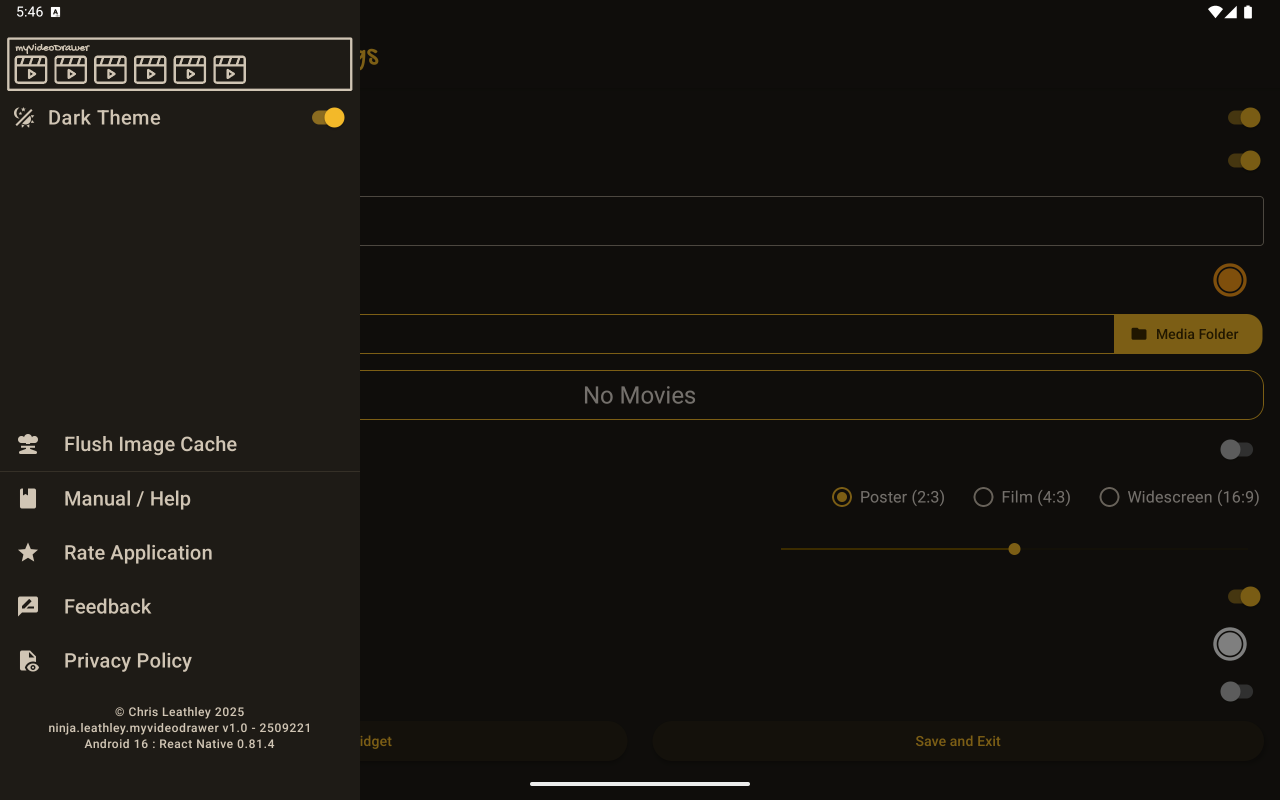Click the myVideoDrawer logo banner
The image size is (1280, 800).
pos(180,64)
